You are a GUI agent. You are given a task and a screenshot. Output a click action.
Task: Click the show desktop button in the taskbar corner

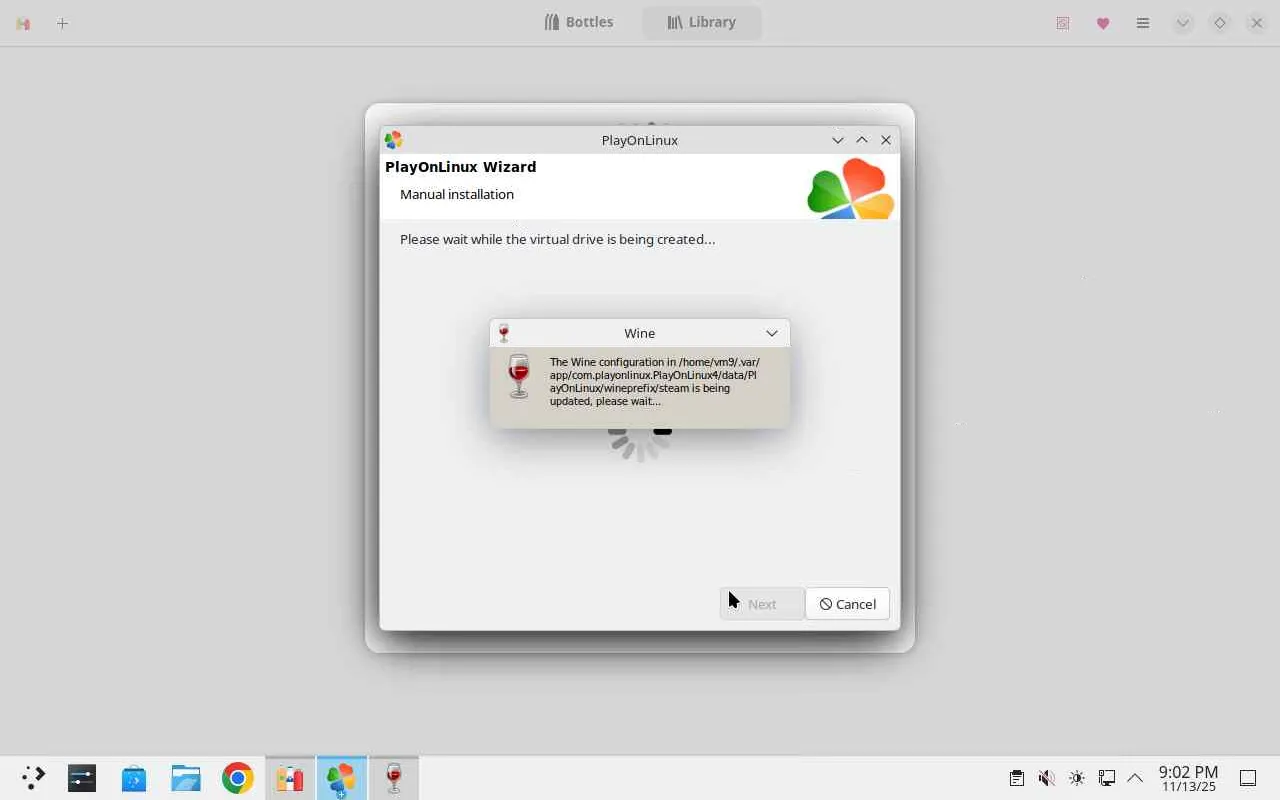point(1248,778)
